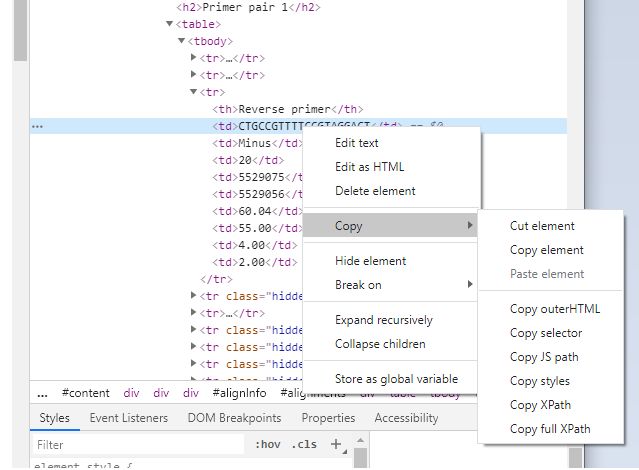Open the Break on submenu
Viewport: 639px width, 470px height.
point(390,285)
